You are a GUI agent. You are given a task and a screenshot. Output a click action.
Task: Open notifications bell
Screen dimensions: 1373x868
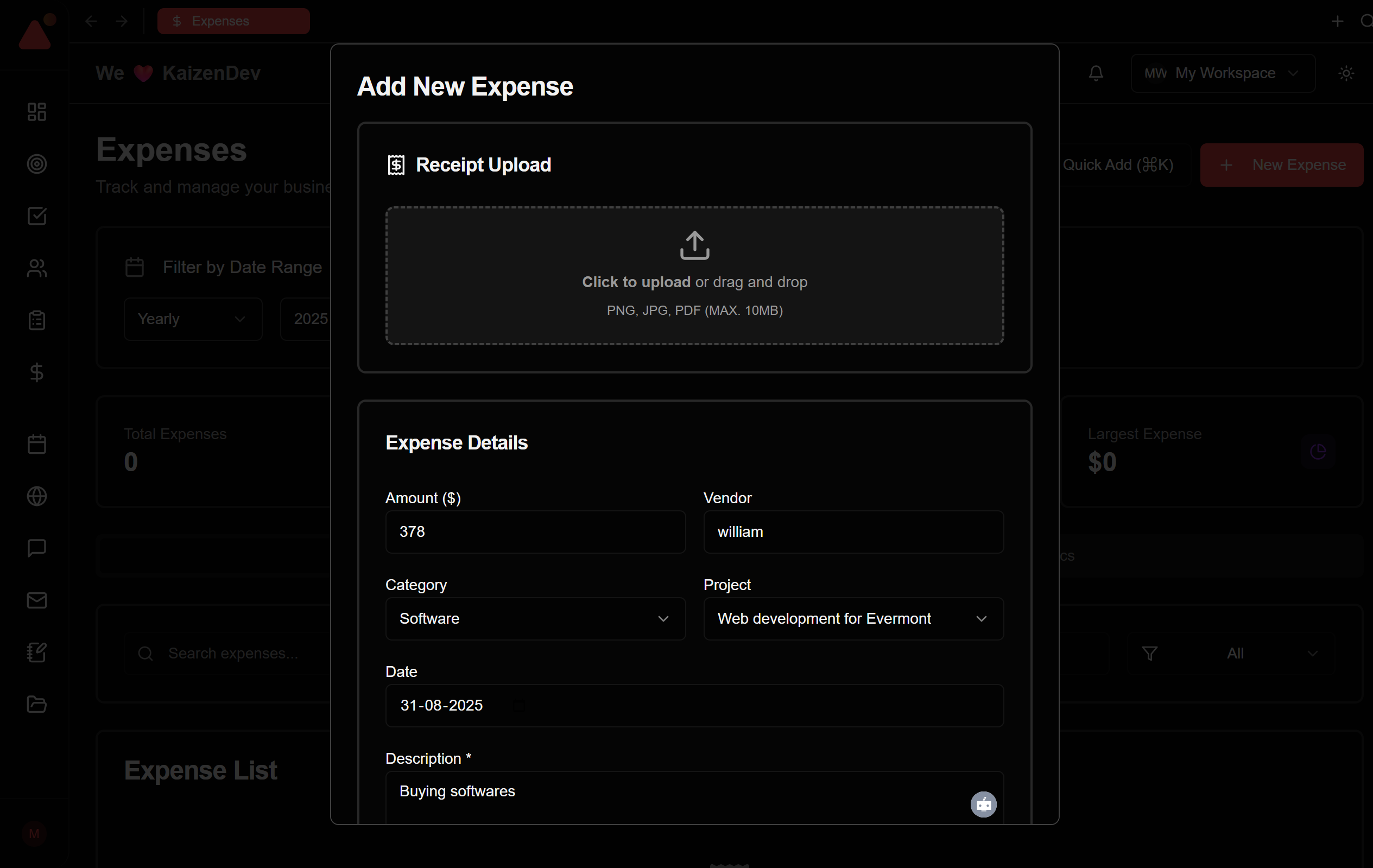coord(1096,73)
